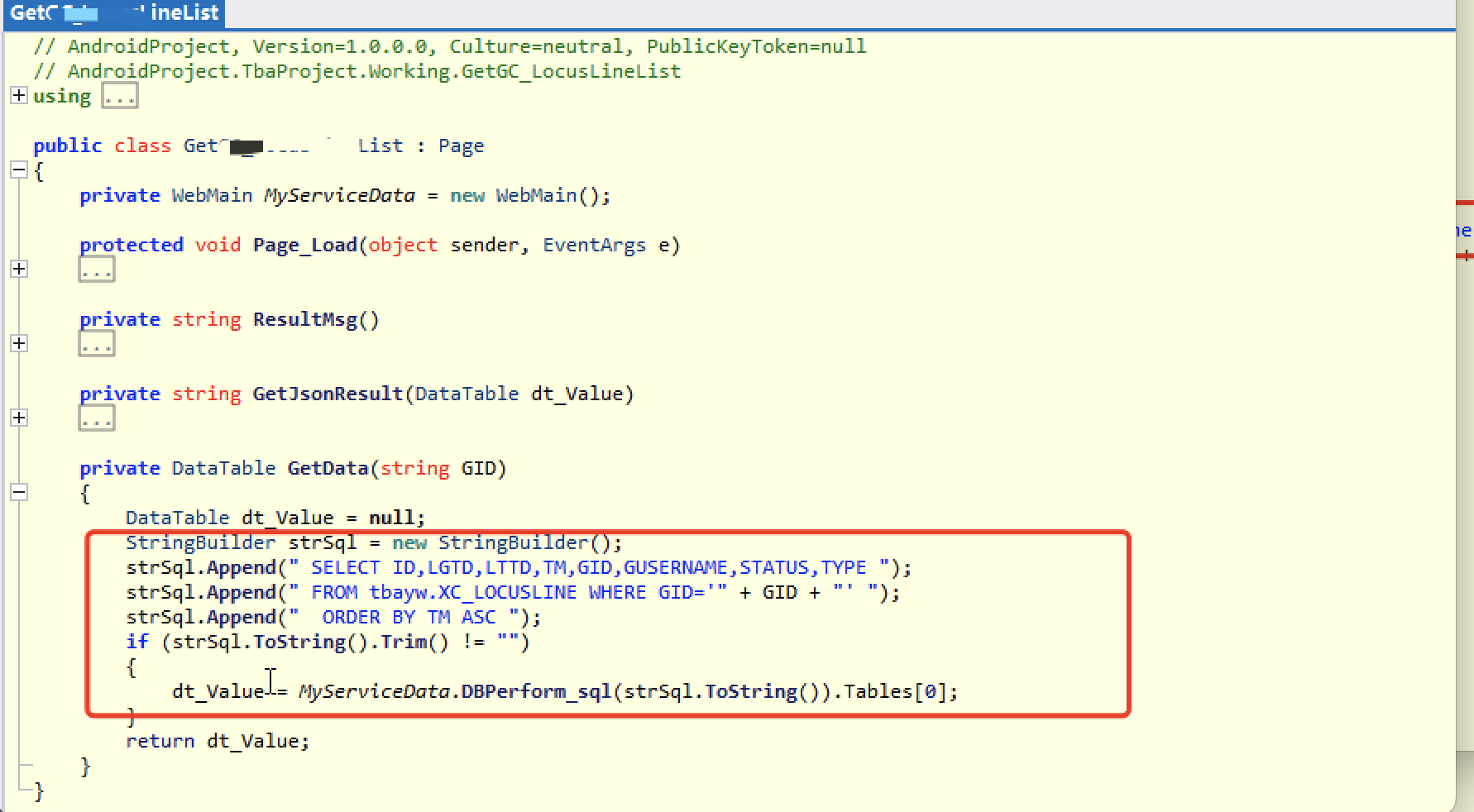Click the ellipsis box after using keyword
This screenshot has height=812, width=1474.
coord(120,97)
